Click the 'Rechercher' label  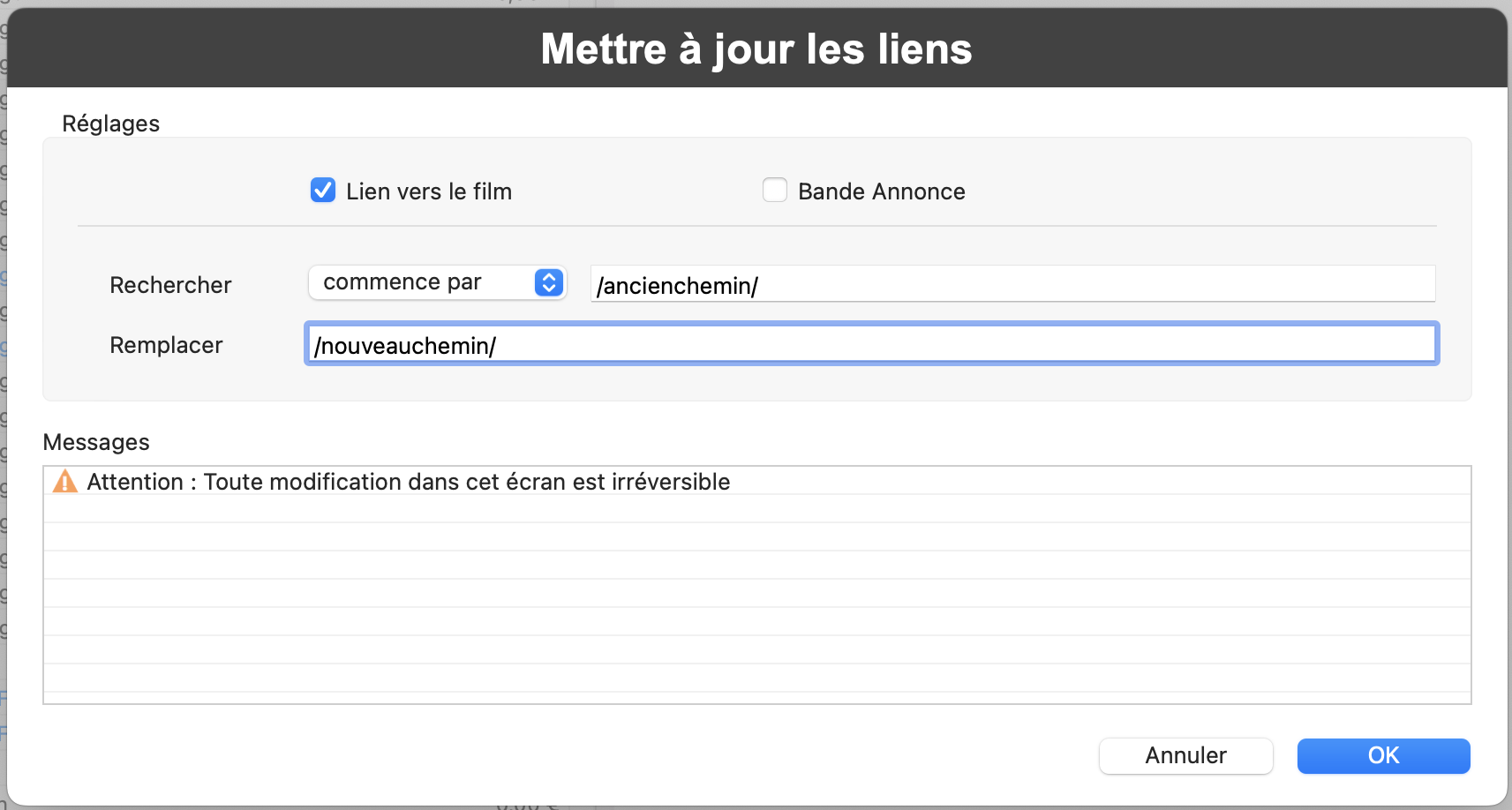170,285
